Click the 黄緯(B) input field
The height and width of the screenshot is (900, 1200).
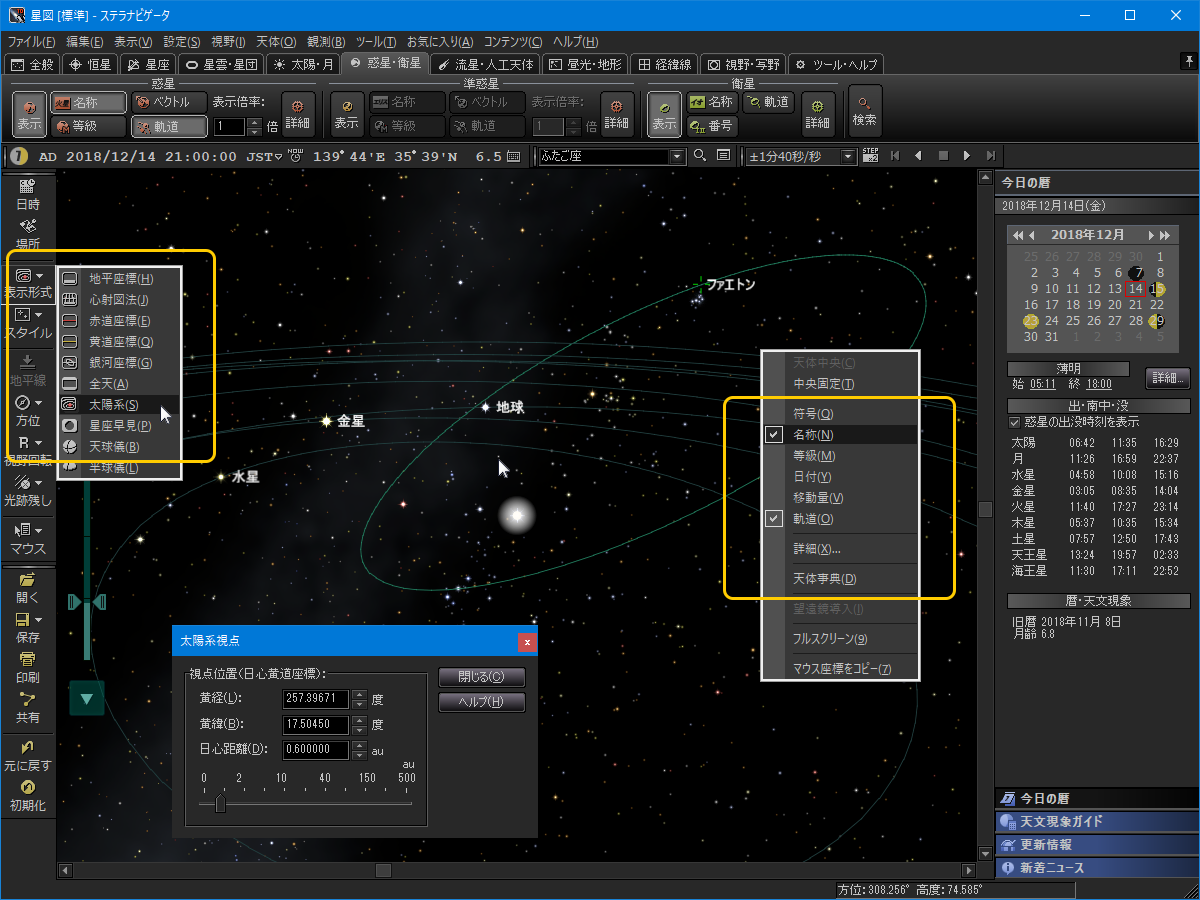(x=316, y=724)
